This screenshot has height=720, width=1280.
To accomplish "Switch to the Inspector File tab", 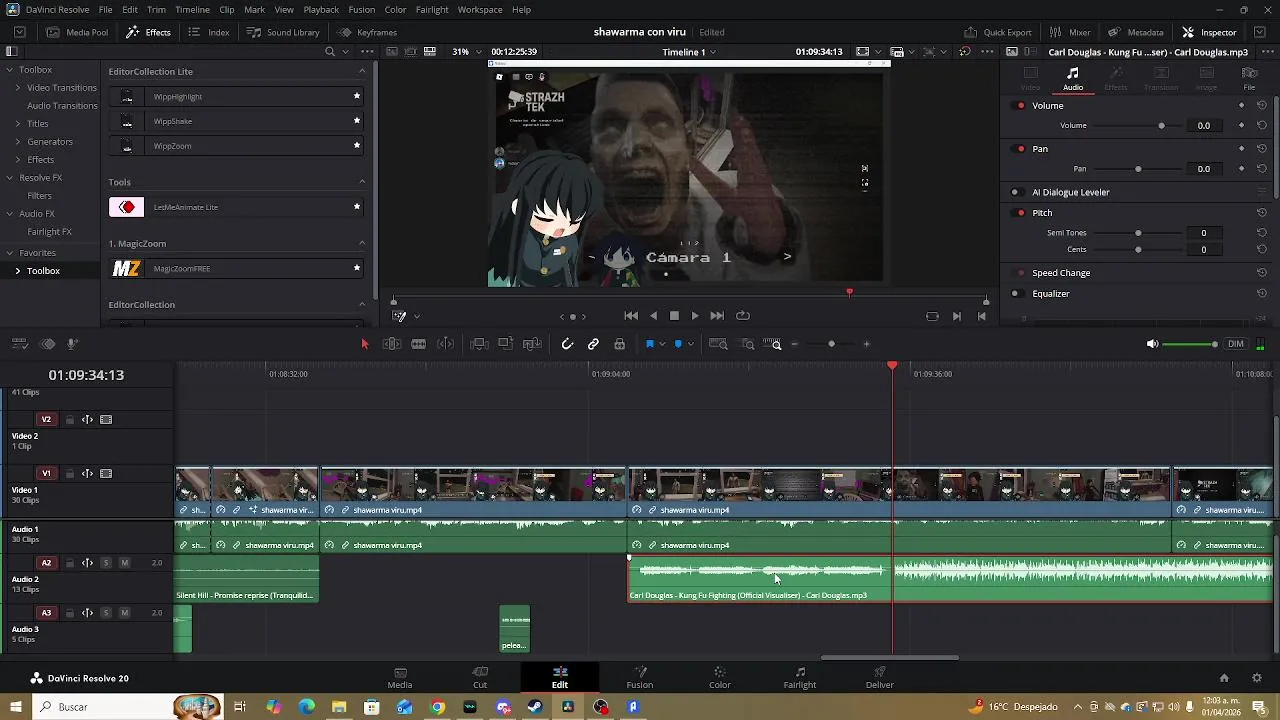I will click(1249, 78).
